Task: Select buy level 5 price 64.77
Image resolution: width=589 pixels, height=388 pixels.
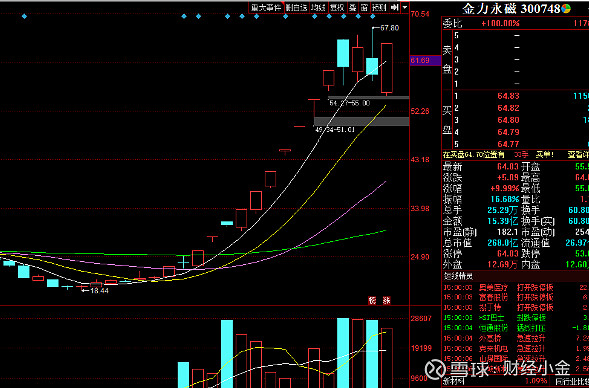Action: [508, 144]
